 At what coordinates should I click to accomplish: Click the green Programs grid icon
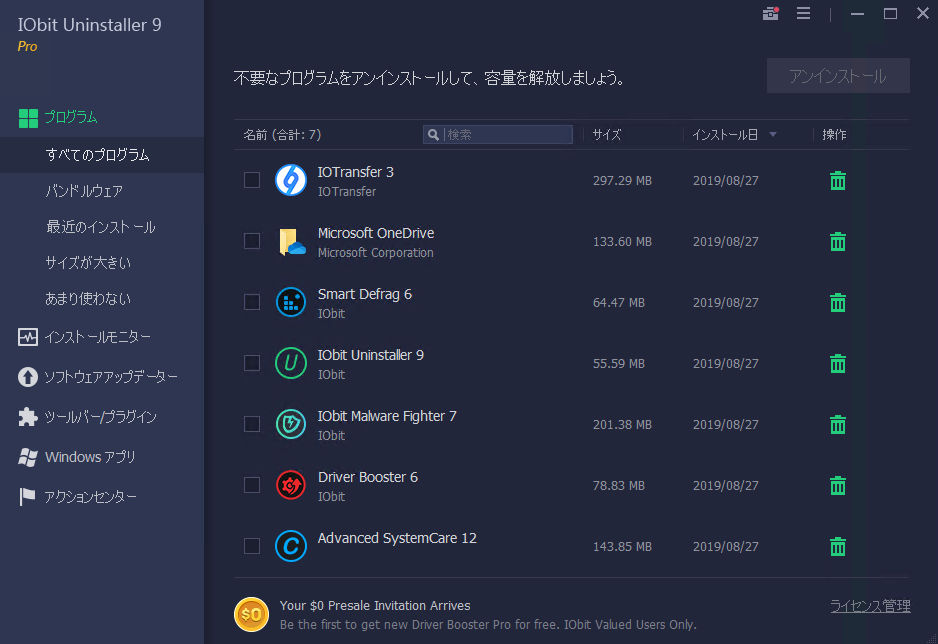coord(28,118)
